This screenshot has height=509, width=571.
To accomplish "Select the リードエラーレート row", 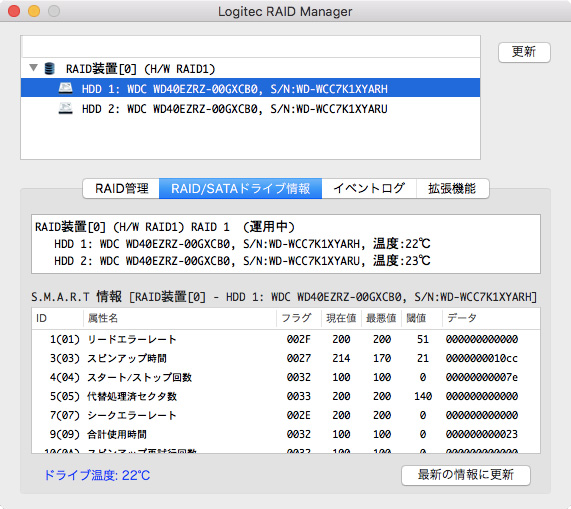I will [x=286, y=339].
